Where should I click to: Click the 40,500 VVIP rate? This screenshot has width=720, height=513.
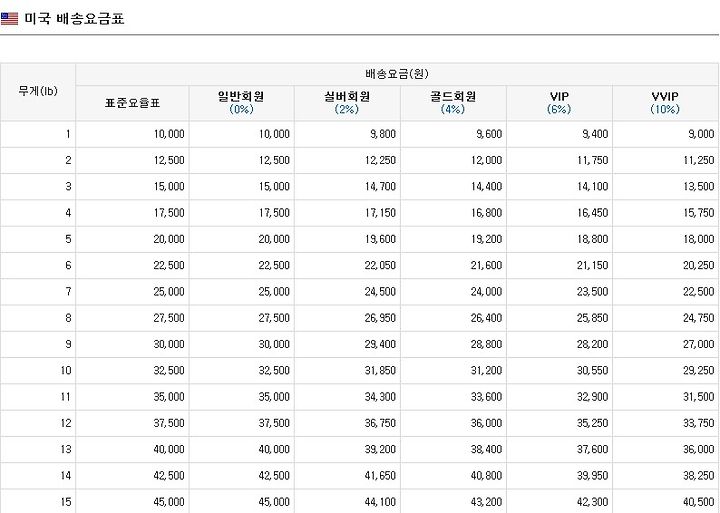tap(698, 502)
